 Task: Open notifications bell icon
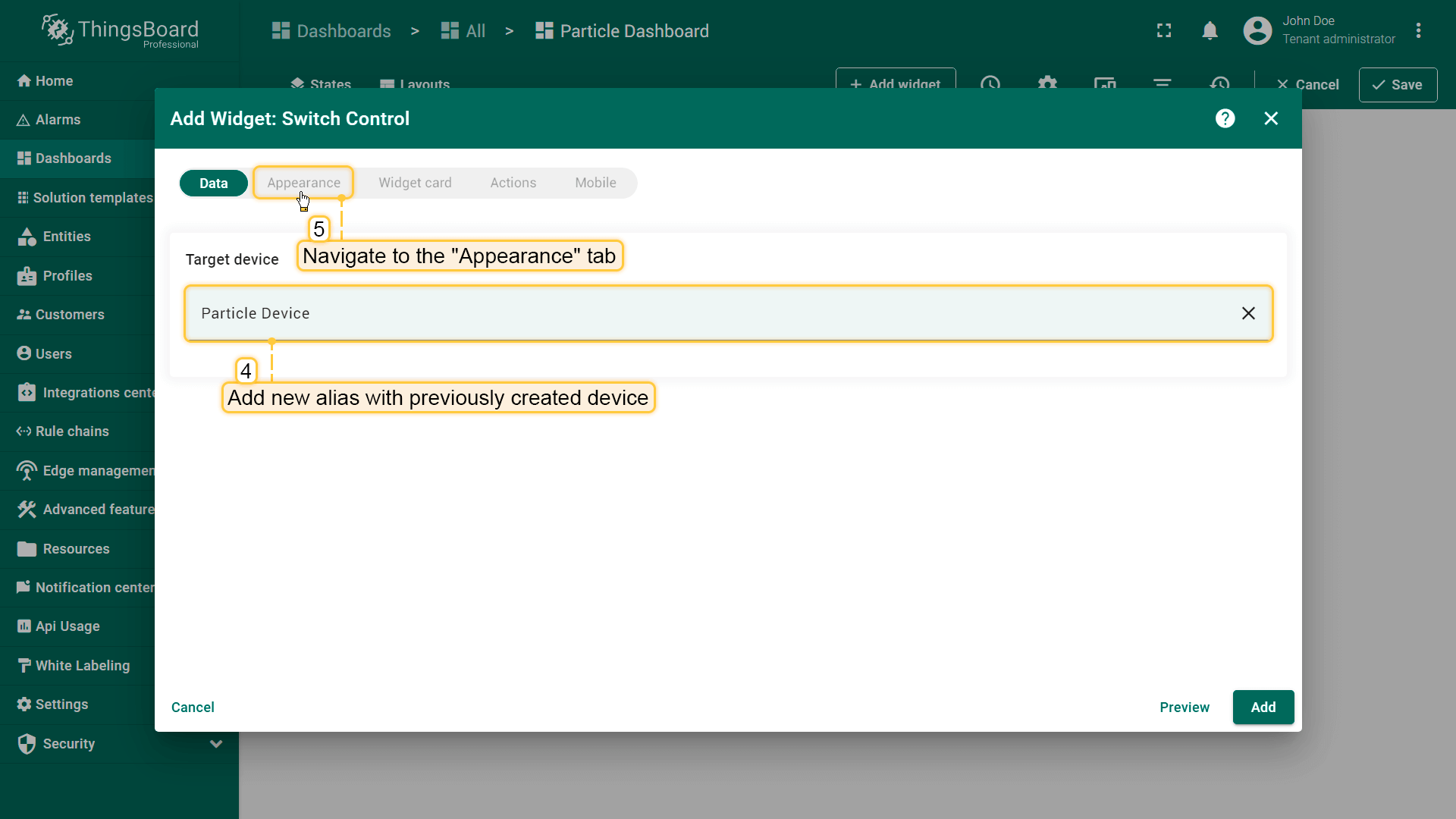point(1210,31)
